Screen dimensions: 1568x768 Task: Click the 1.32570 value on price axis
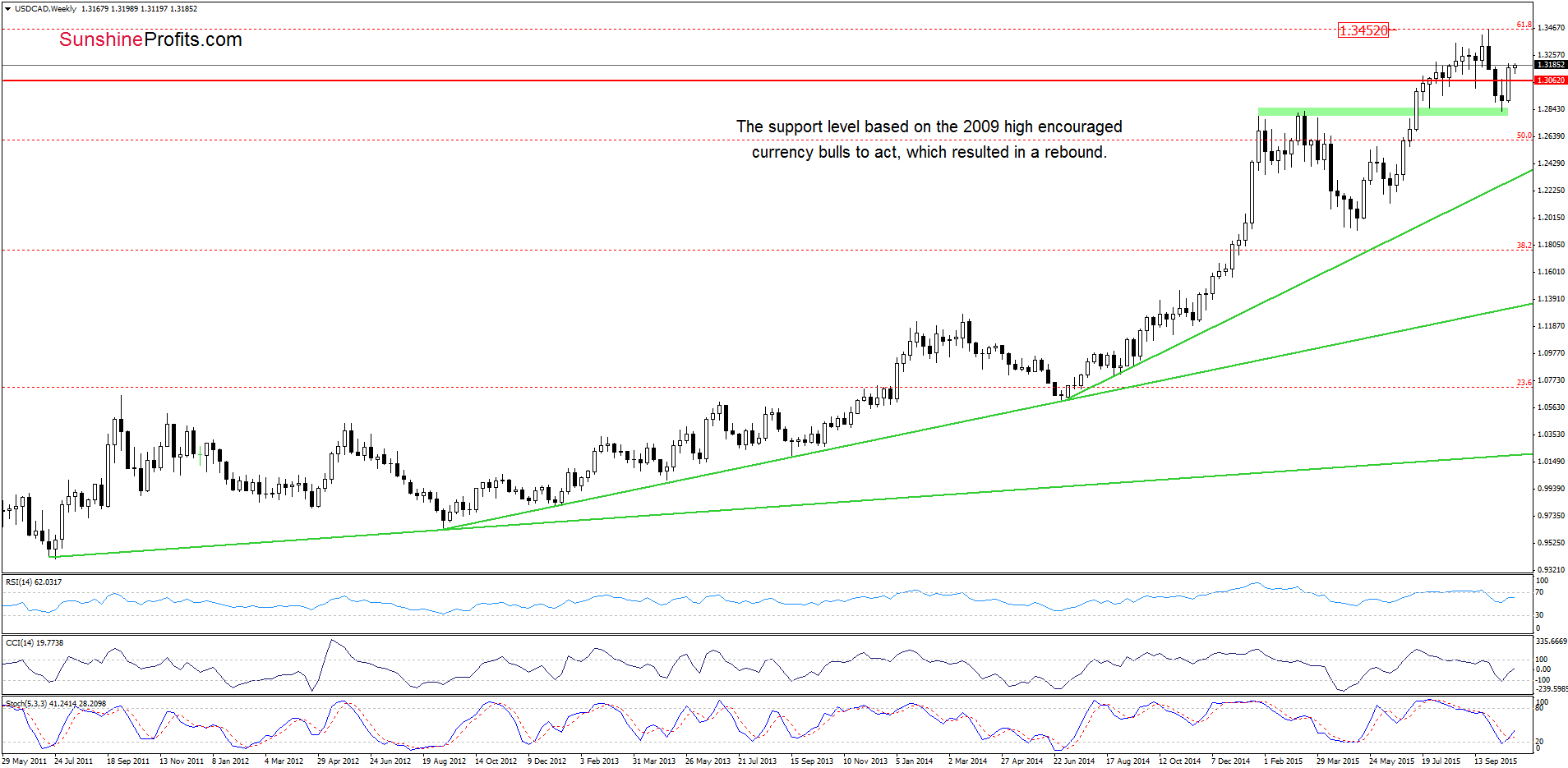pyautogui.click(x=1551, y=54)
